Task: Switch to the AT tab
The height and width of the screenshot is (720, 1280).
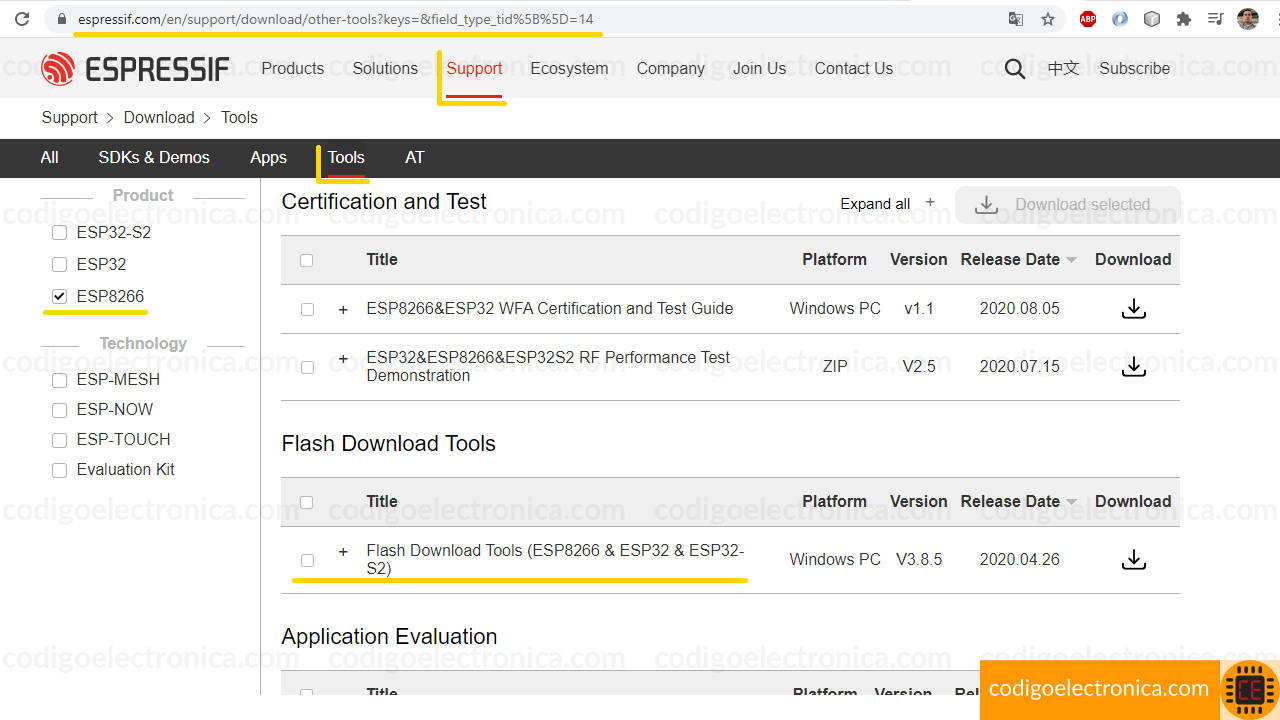Action: pos(414,157)
